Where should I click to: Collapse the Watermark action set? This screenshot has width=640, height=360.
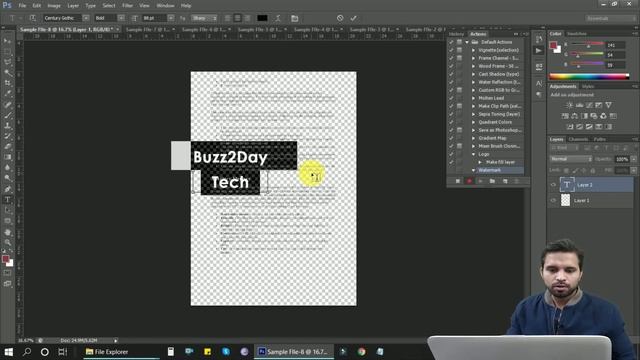coord(473,170)
